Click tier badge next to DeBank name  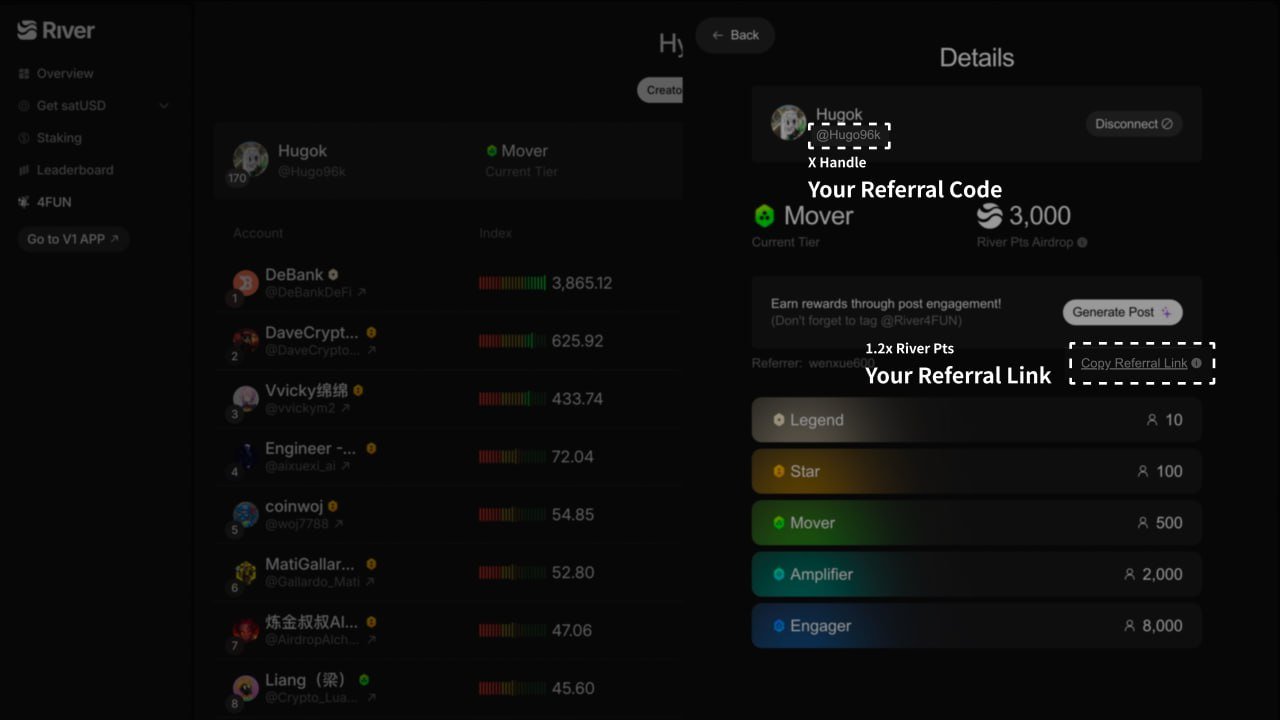[x=333, y=274]
